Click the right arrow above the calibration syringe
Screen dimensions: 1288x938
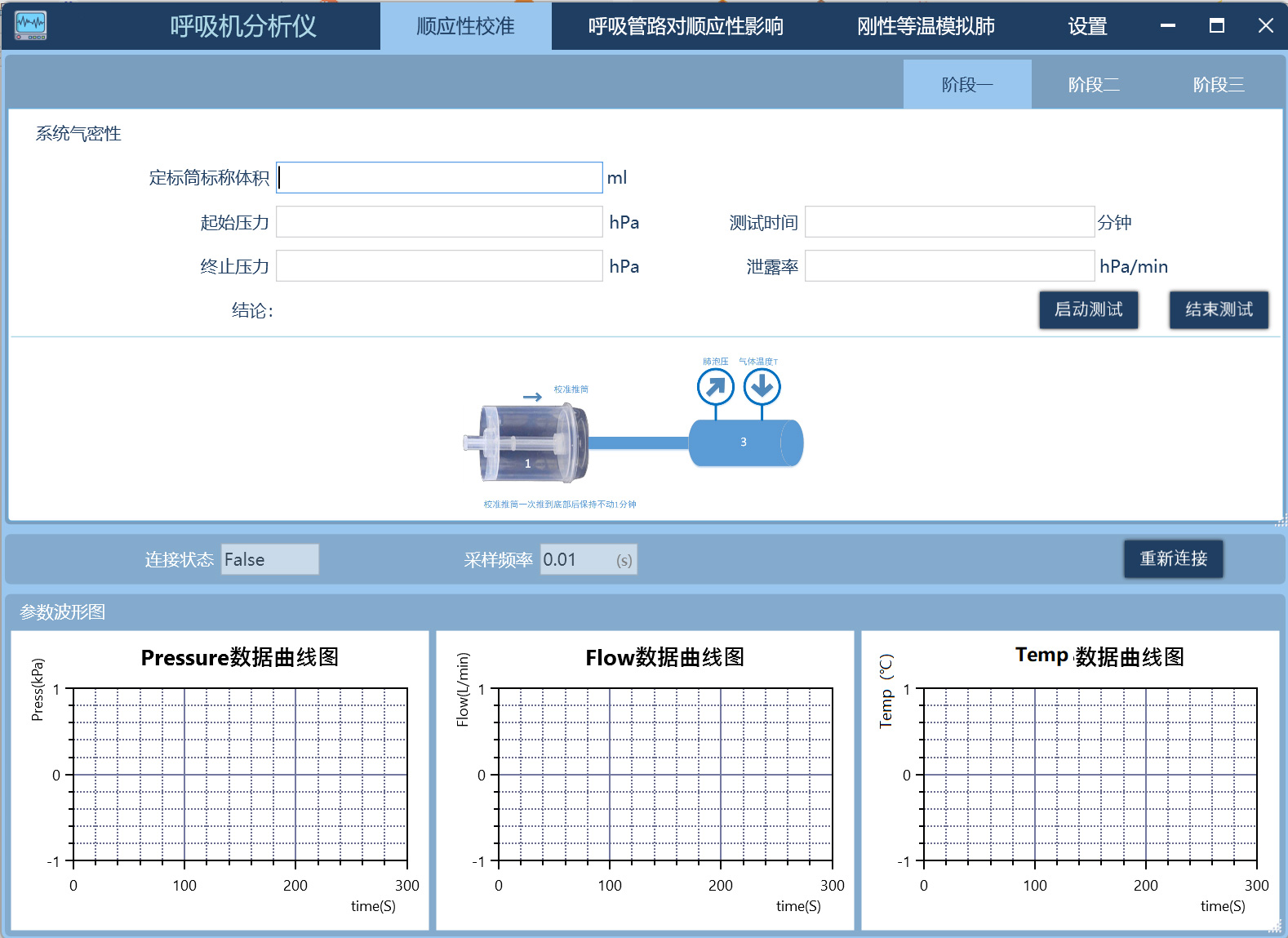(x=532, y=397)
